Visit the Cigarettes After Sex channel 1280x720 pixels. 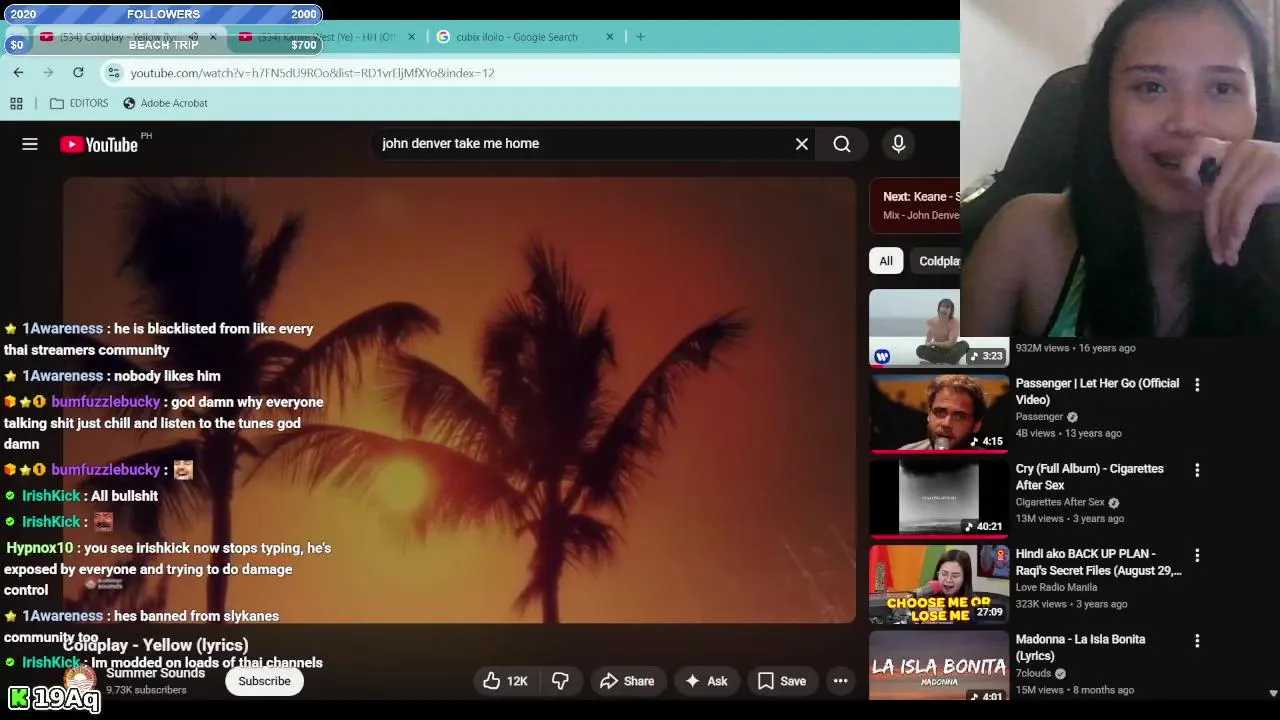[1060, 502]
